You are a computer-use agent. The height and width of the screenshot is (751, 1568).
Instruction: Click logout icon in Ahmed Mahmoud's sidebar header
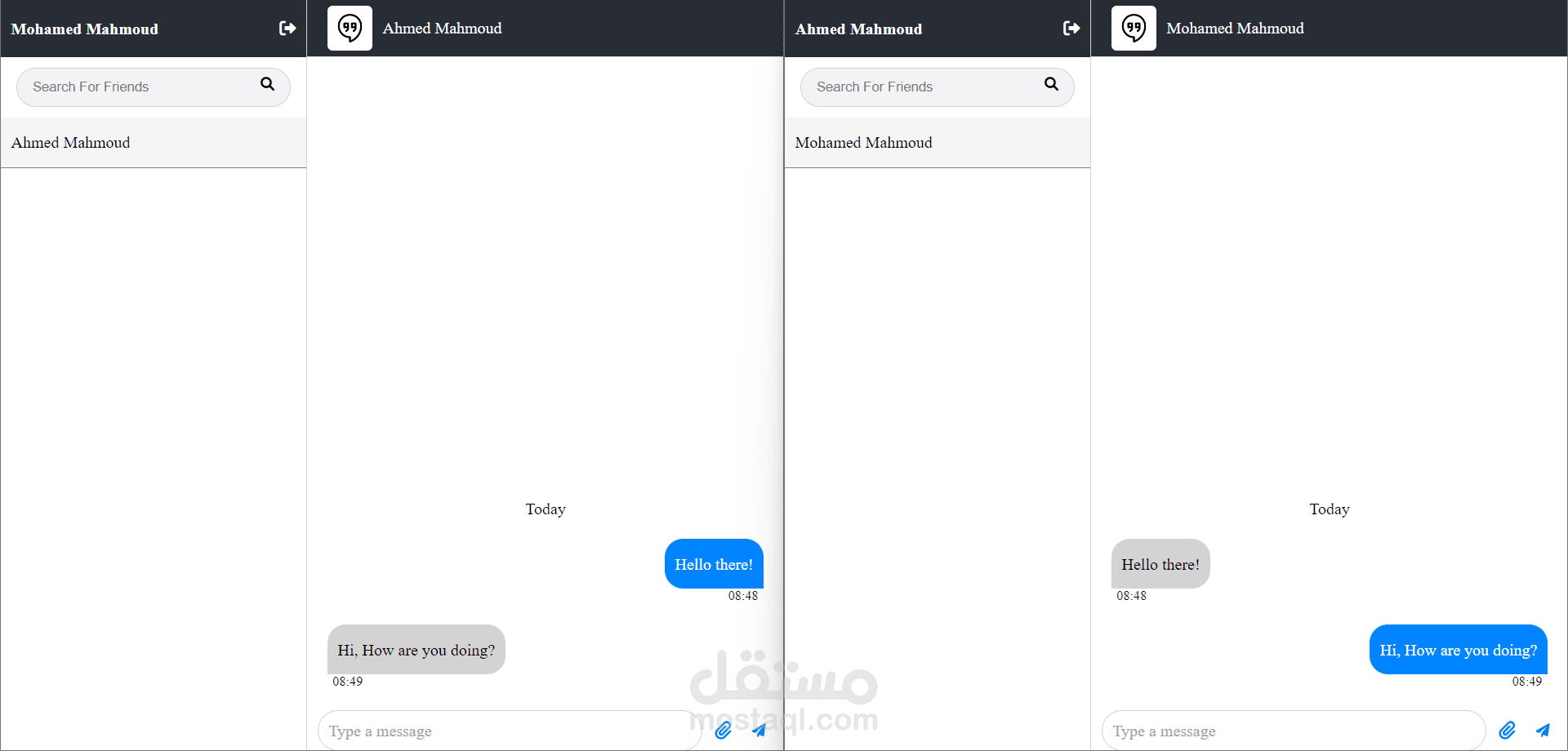coord(1071,29)
